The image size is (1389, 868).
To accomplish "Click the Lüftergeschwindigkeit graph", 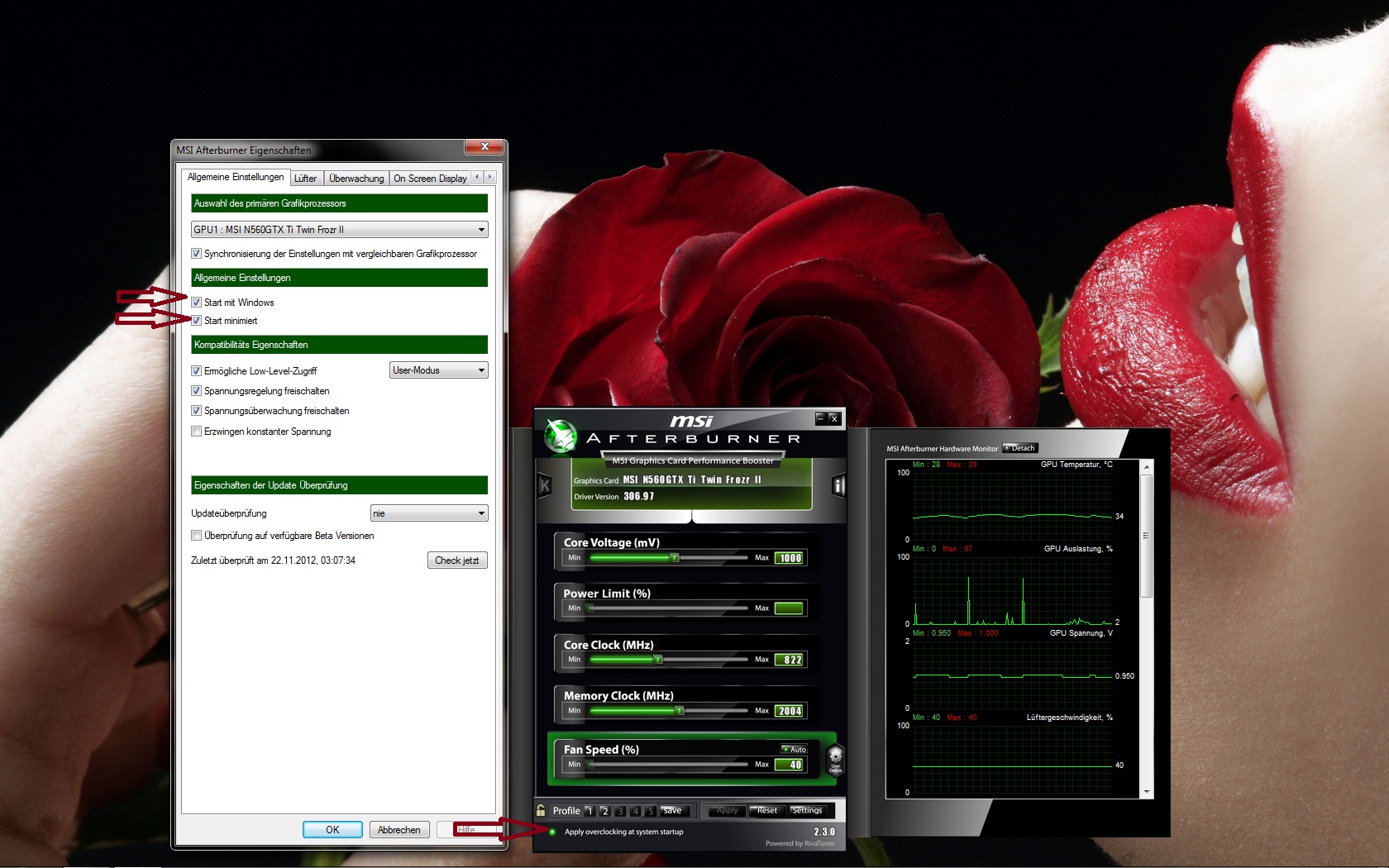I will coord(1013,760).
